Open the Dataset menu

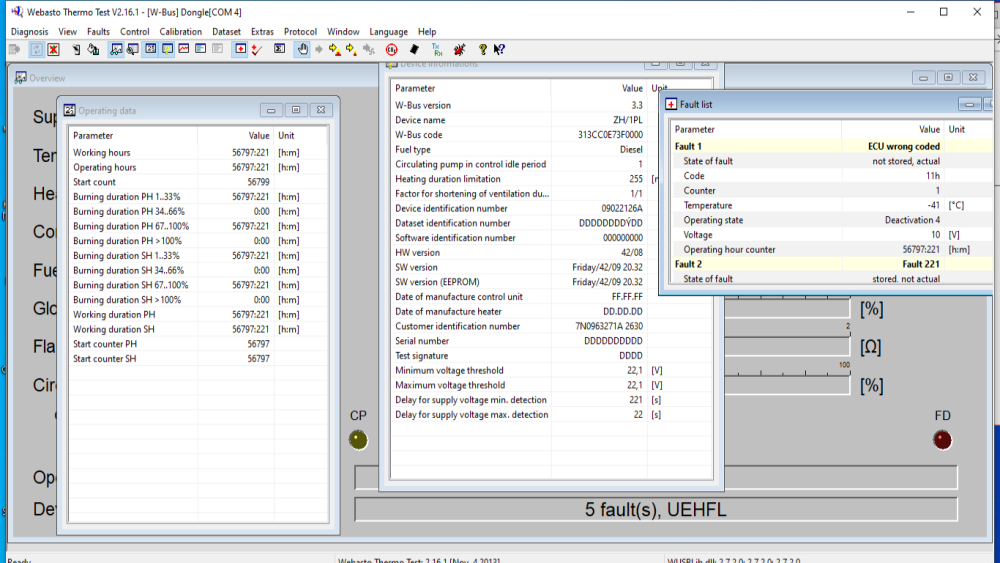pyautogui.click(x=226, y=31)
